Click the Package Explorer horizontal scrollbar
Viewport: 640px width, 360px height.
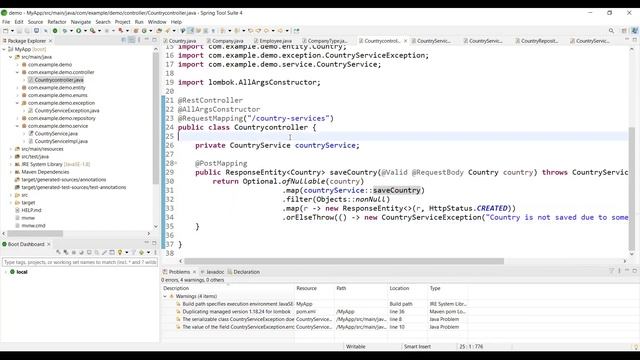[35, 233]
